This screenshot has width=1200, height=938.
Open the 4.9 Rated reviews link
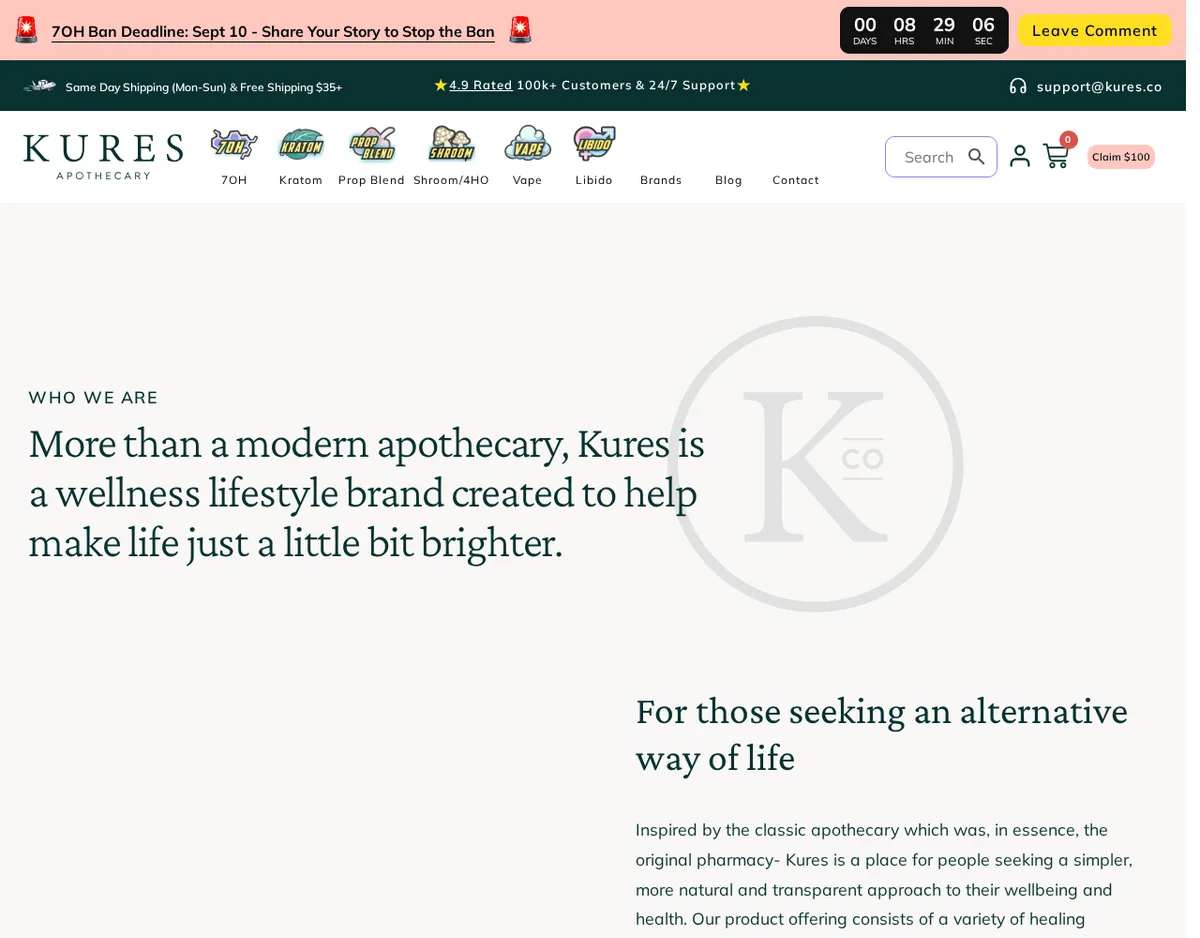(x=480, y=85)
